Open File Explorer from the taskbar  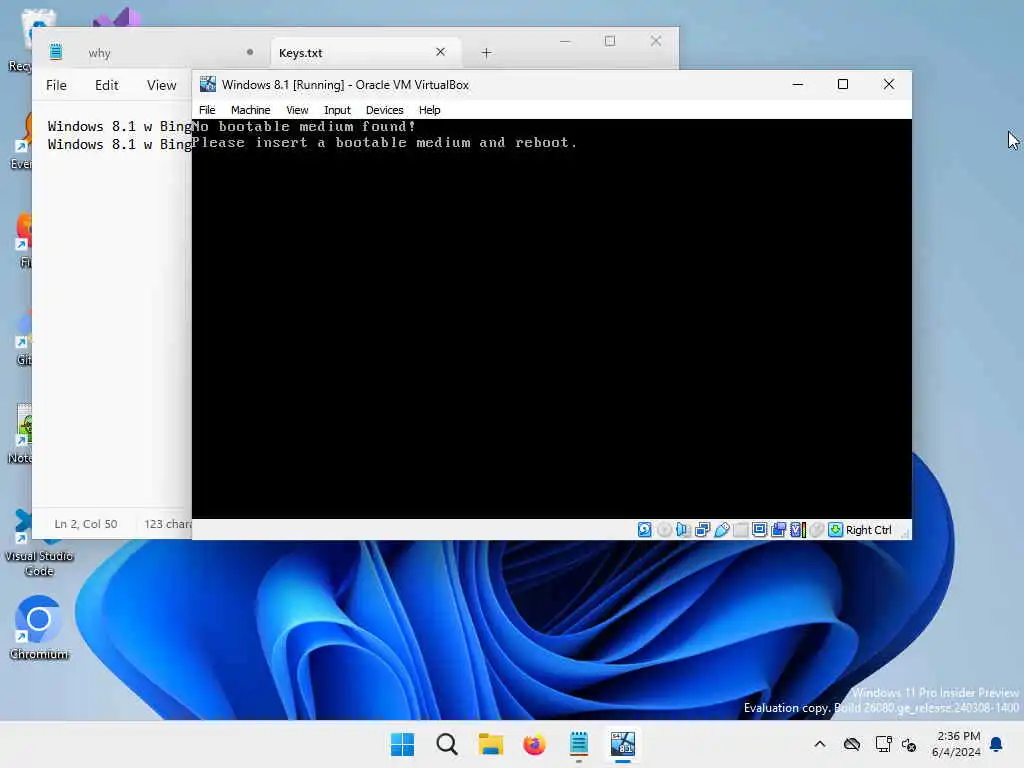point(490,744)
